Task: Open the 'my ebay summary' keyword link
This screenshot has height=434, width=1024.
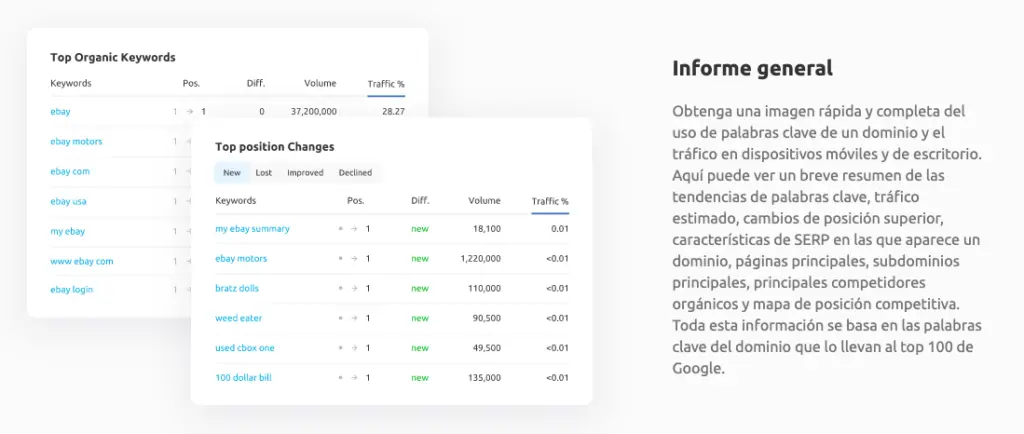Action: pyautogui.click(x=253, y=229)
